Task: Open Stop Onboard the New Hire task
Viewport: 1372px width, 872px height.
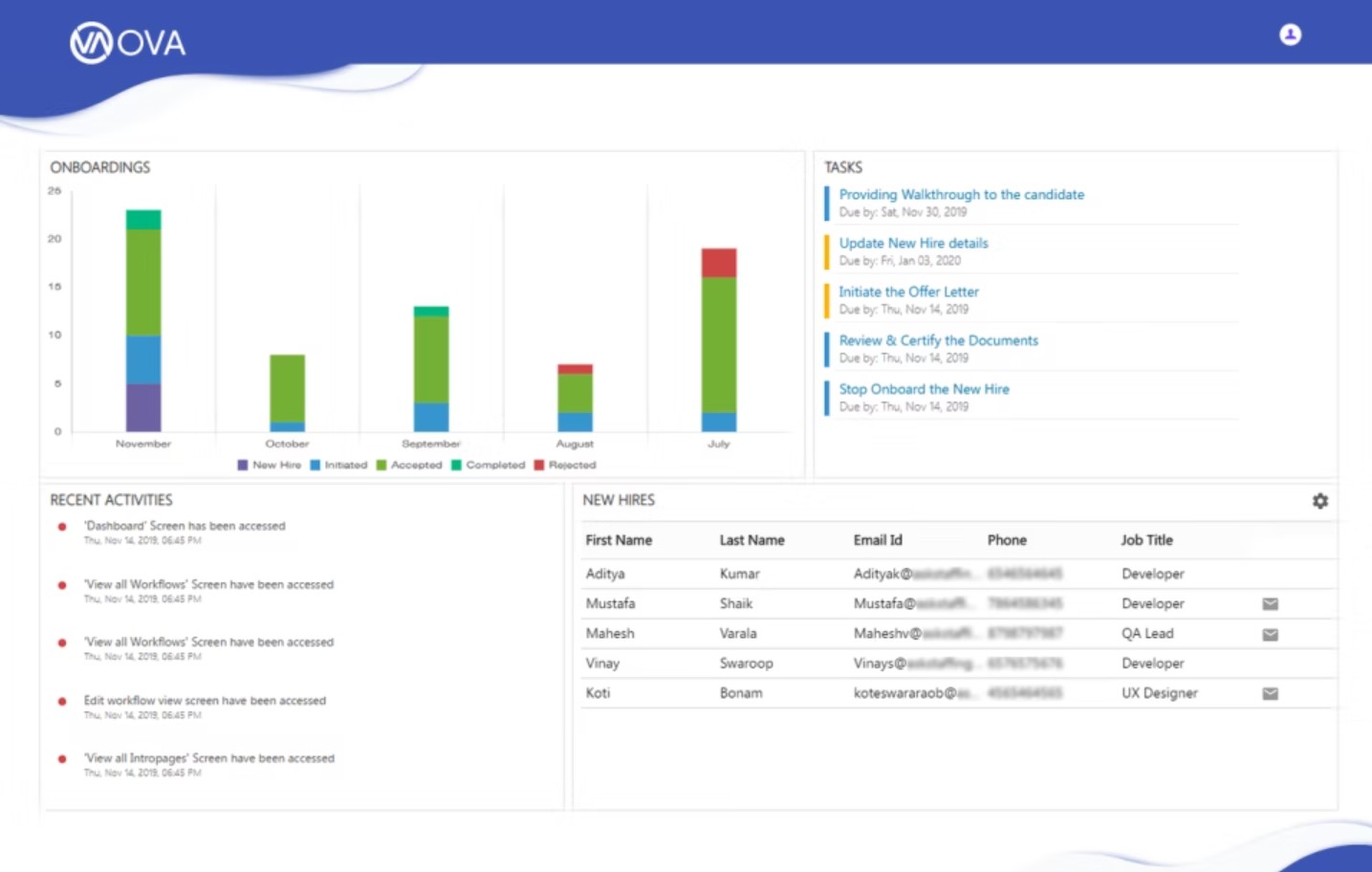Action: tap(924, 389)
